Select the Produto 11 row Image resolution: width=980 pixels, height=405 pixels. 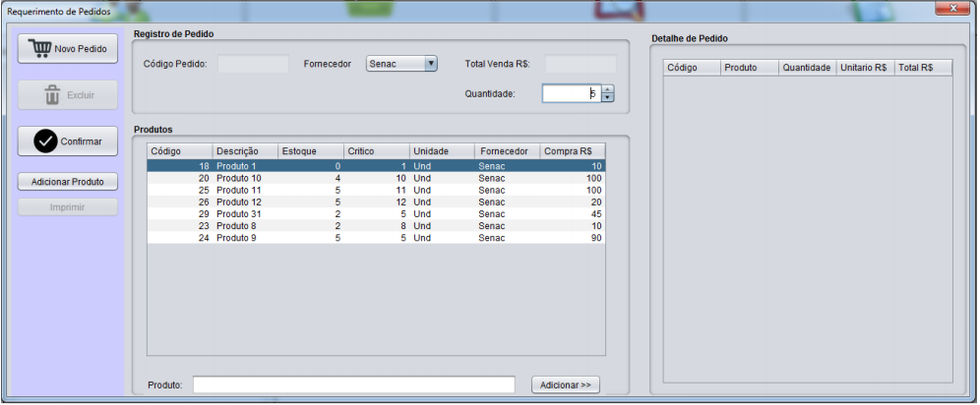click(376, 190)
